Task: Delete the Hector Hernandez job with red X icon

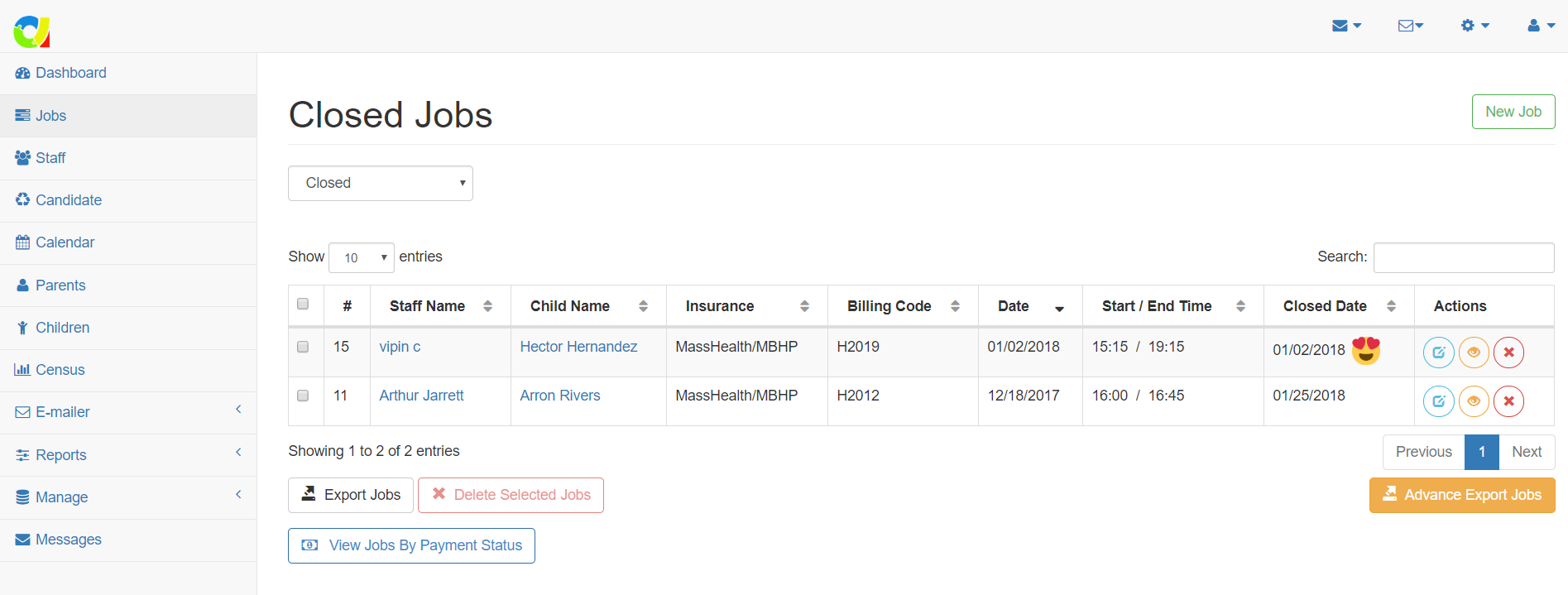Action: tap(1508, 353)
